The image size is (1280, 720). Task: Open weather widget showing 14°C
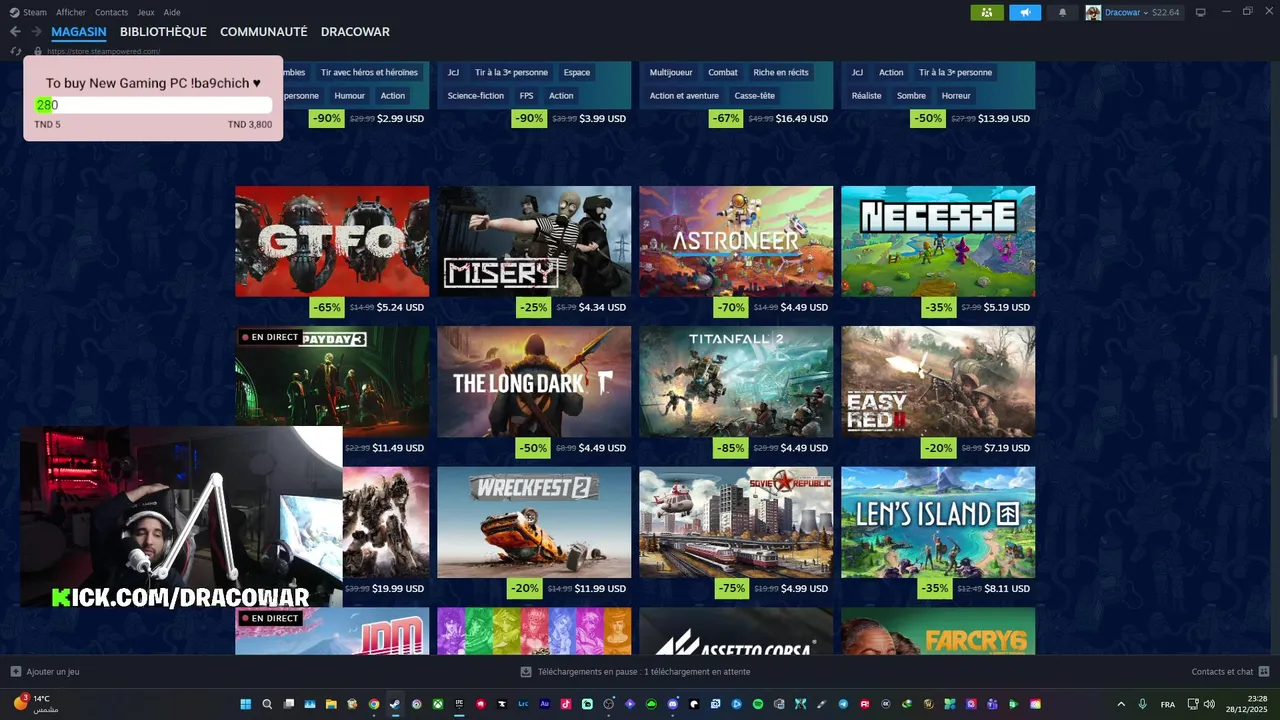(x=36, y=703)
